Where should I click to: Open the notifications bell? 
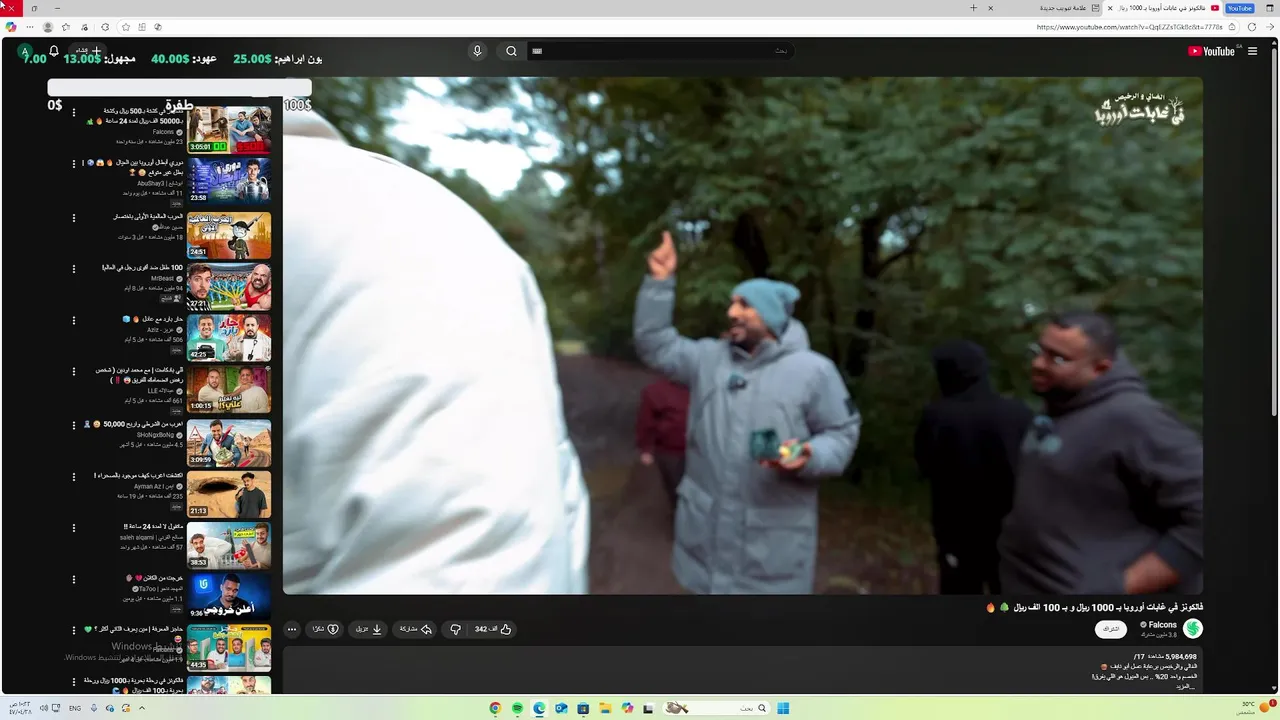pos(54,51)
